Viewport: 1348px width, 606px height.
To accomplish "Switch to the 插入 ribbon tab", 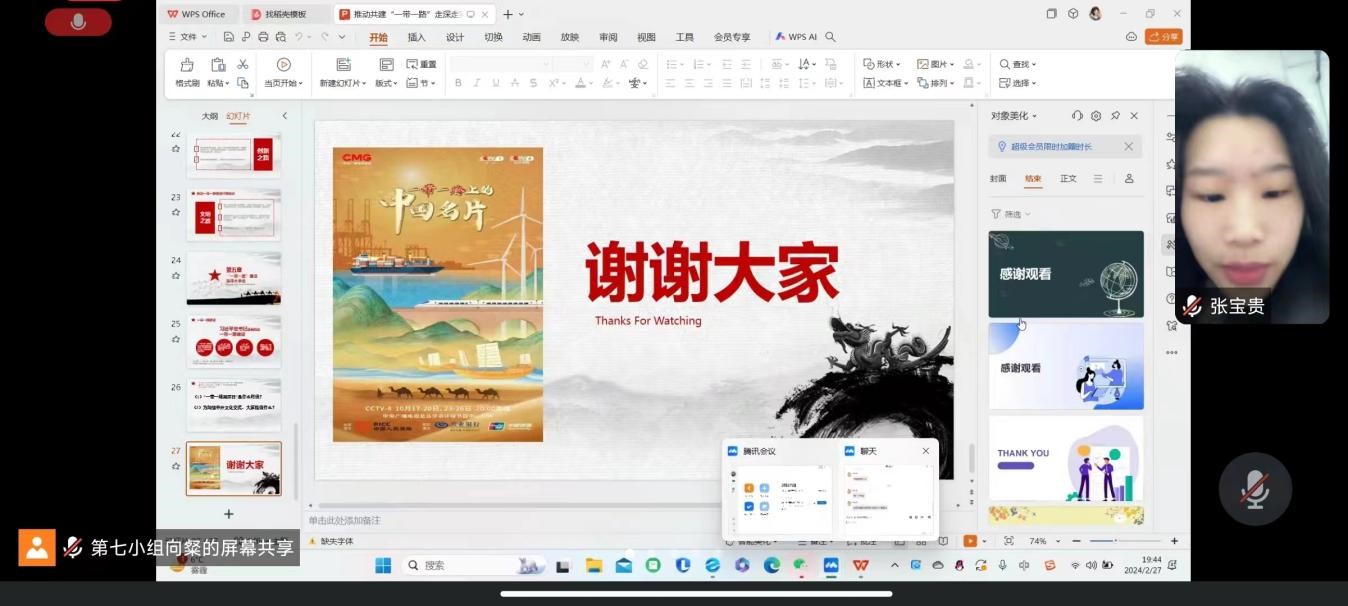I will [416, 37].
